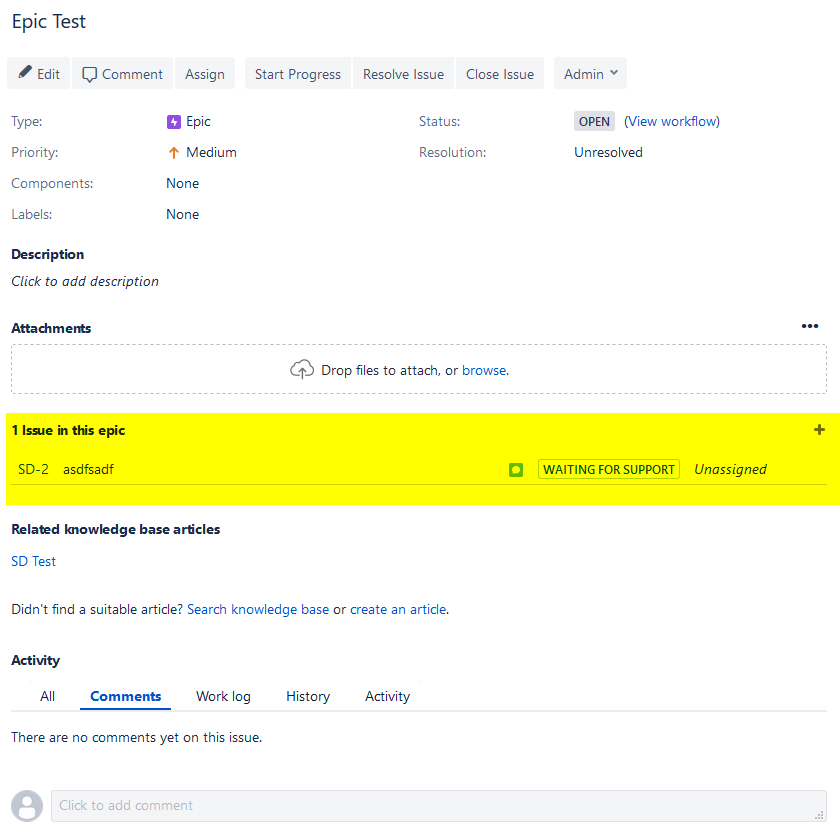Click the Close Issue button
Image resolution: width=840 pixels, height=838 pixels.
point(500,73)
